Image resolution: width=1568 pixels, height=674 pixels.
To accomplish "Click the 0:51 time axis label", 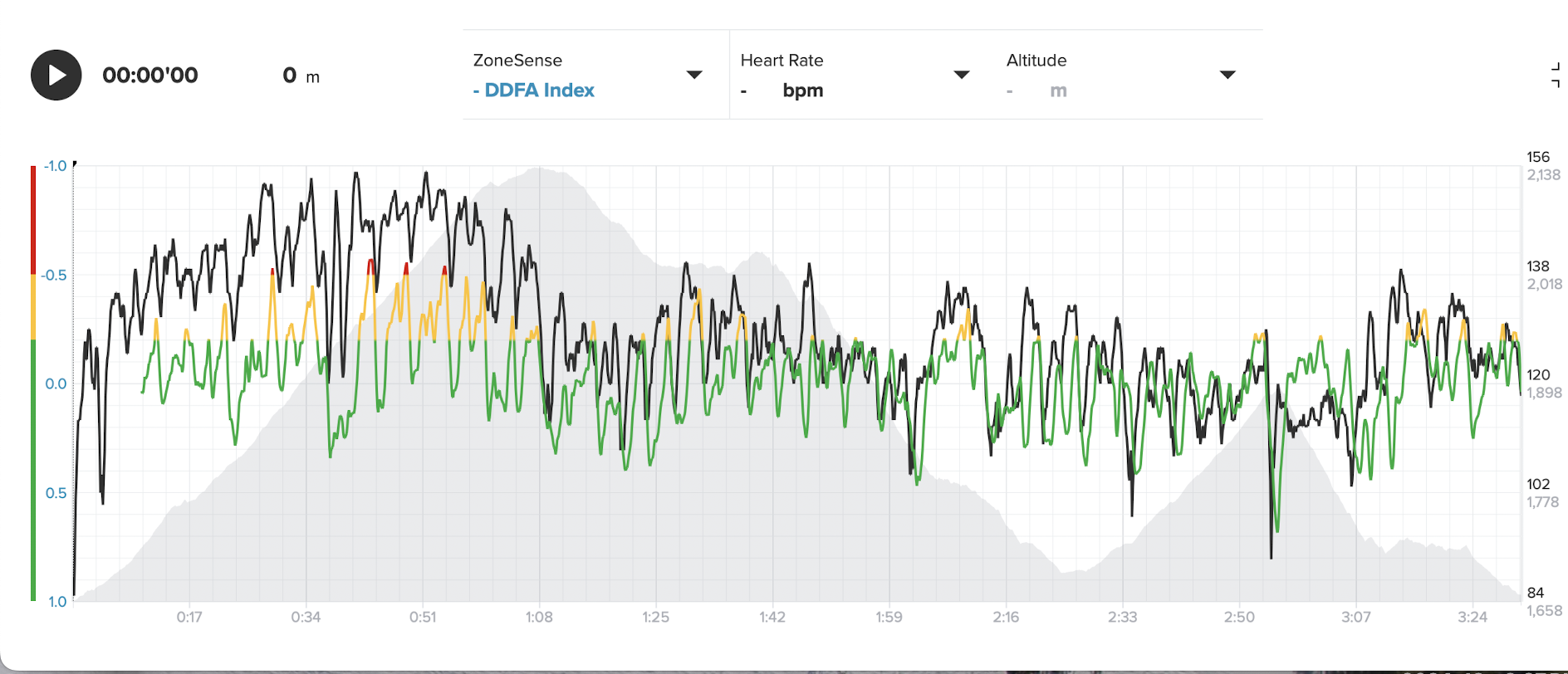I will pyautogui.click(x=423, y=617).
